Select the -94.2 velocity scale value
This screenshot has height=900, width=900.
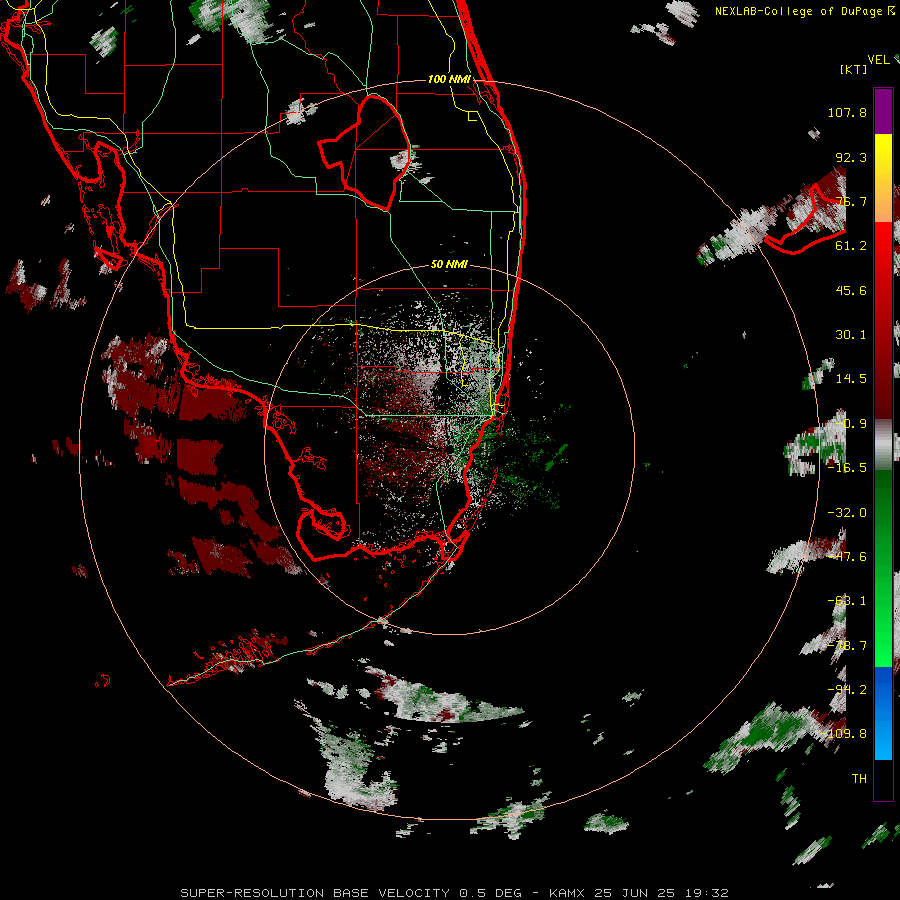(x=847, y=690)
